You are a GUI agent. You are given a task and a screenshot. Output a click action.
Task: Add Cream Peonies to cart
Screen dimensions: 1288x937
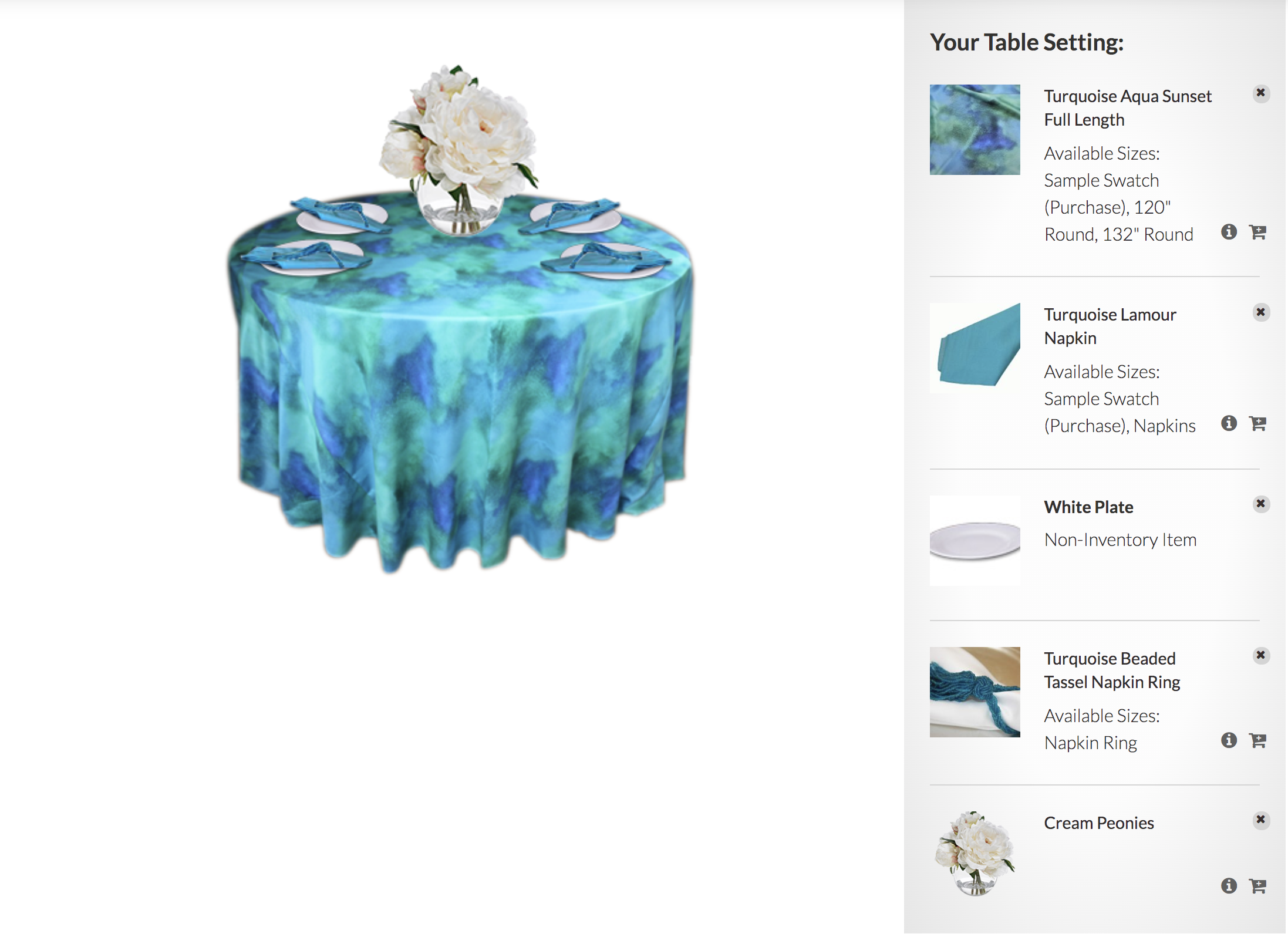tap(1257, 886)
